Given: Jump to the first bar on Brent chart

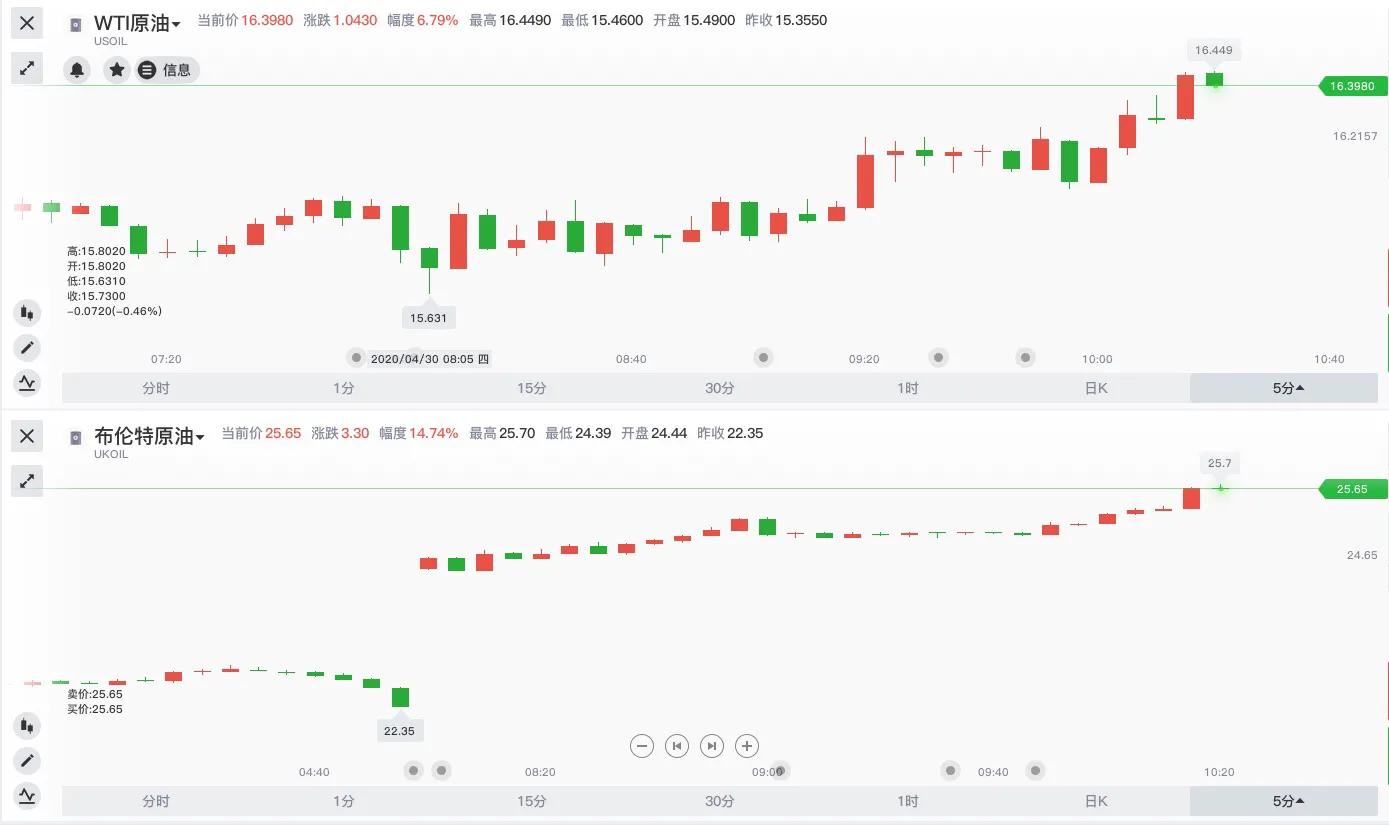Looking at the screenshot, I should point(677,745).
